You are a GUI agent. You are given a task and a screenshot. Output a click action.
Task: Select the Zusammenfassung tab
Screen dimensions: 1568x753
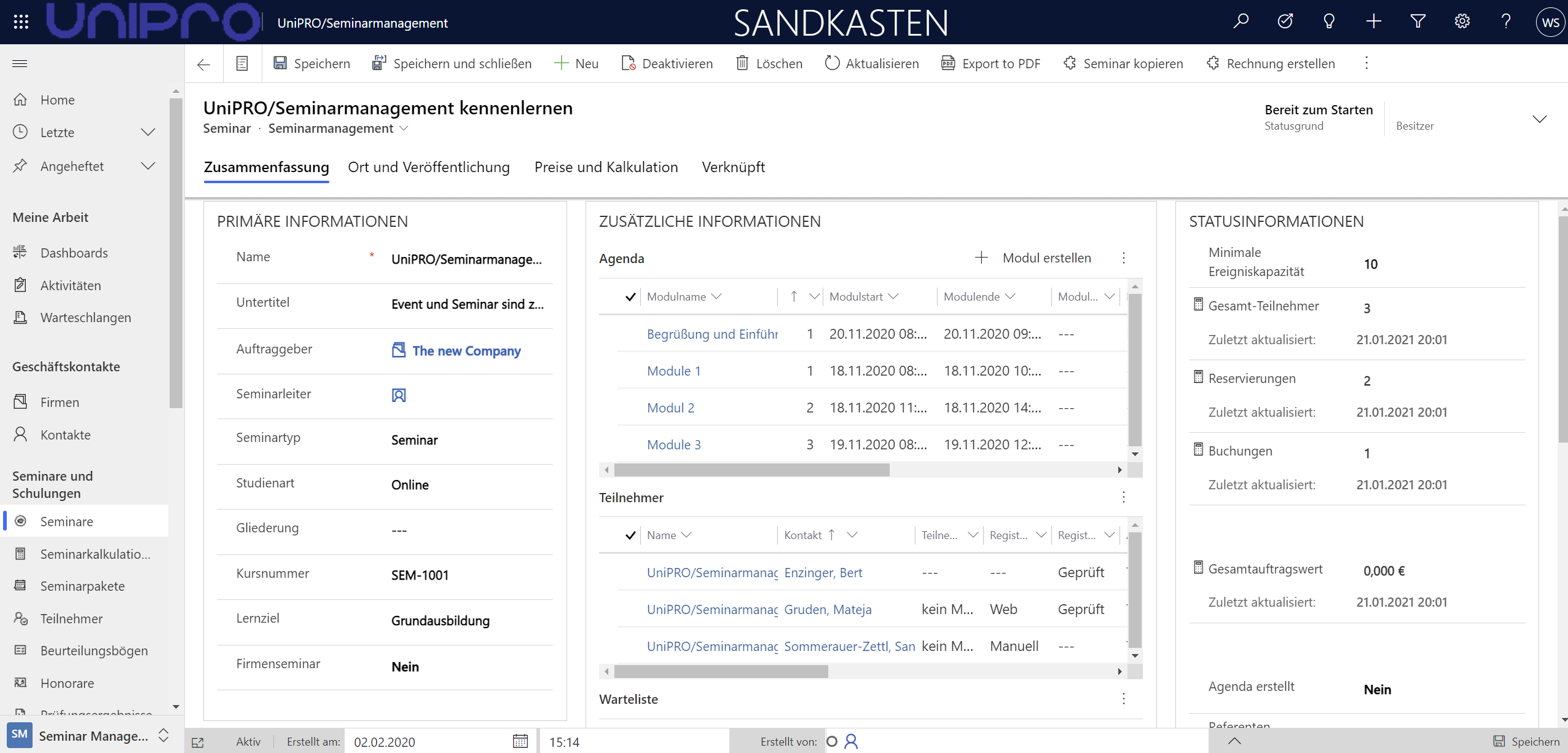(x=267, y=167)
